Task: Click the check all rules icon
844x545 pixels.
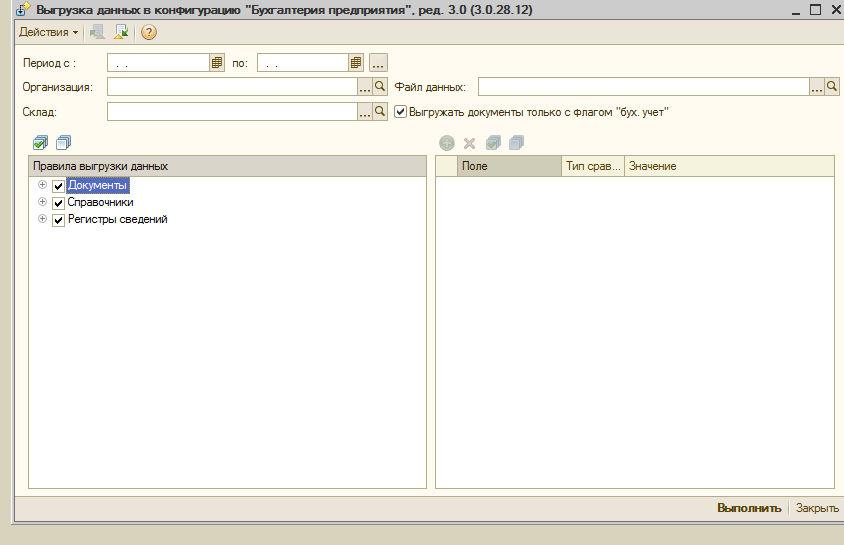Action: (40, 143)
